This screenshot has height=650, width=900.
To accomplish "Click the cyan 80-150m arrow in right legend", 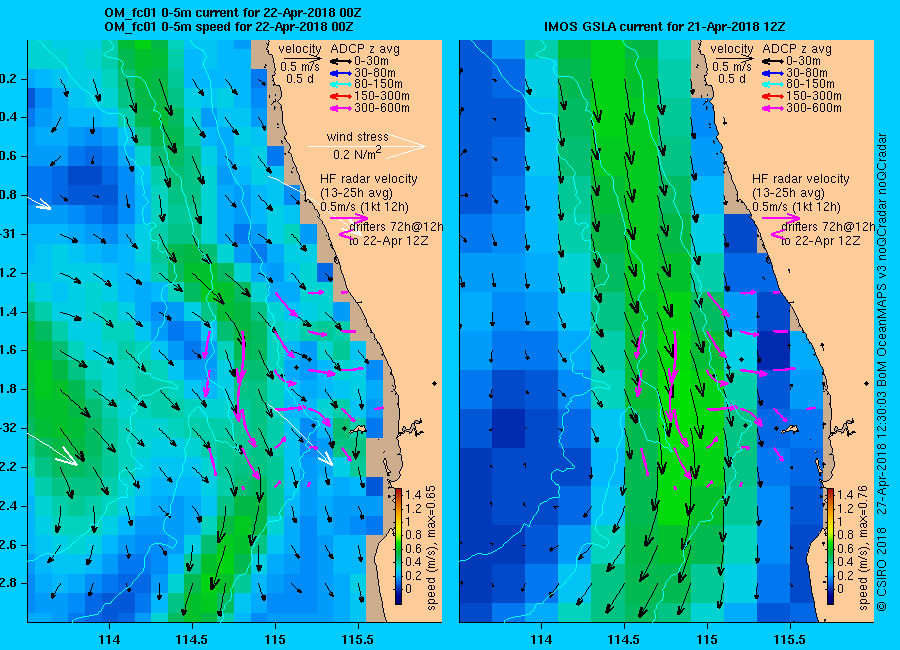I will coord(773,84).
